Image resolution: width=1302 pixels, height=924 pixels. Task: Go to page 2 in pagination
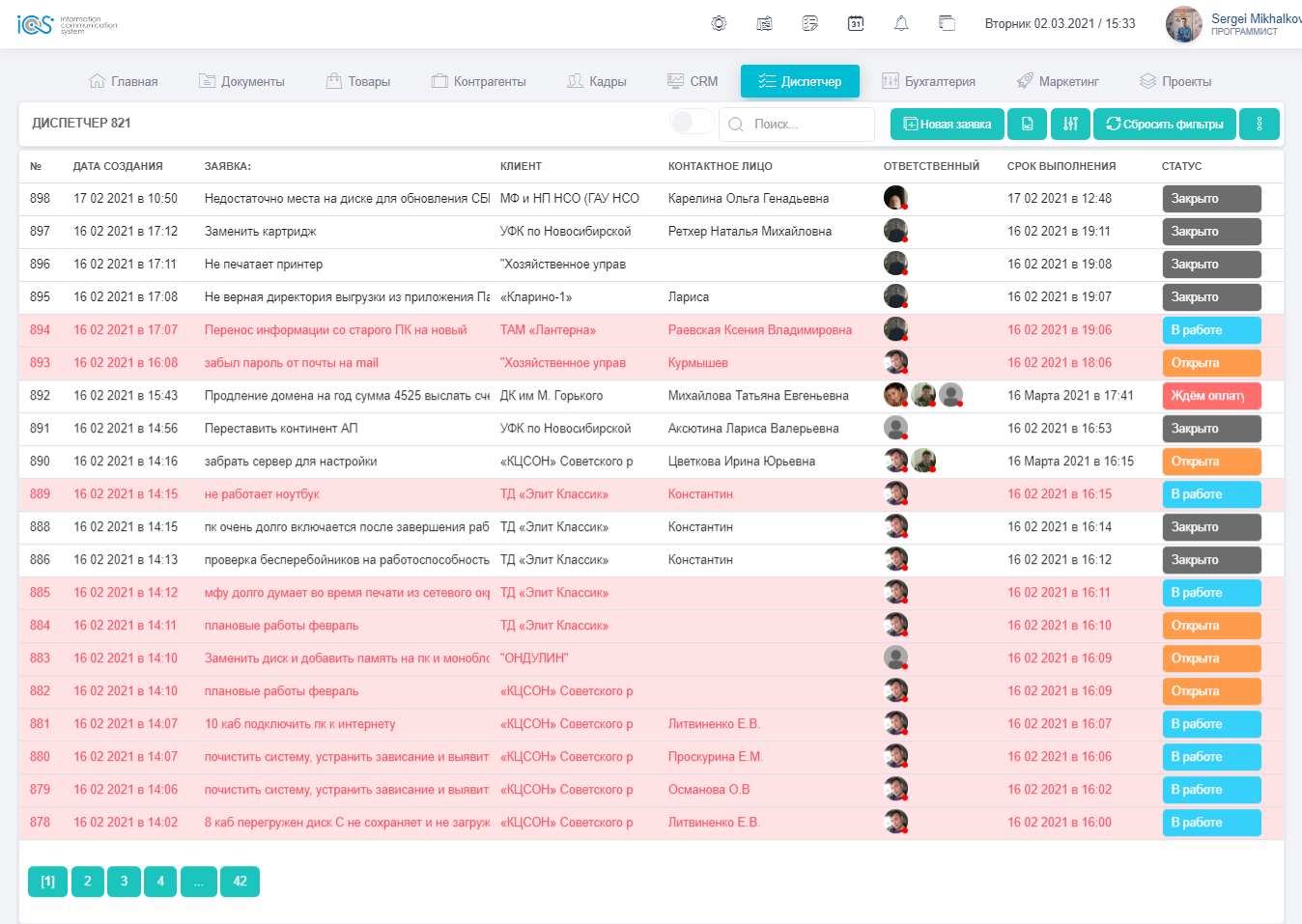click(87, 881)
